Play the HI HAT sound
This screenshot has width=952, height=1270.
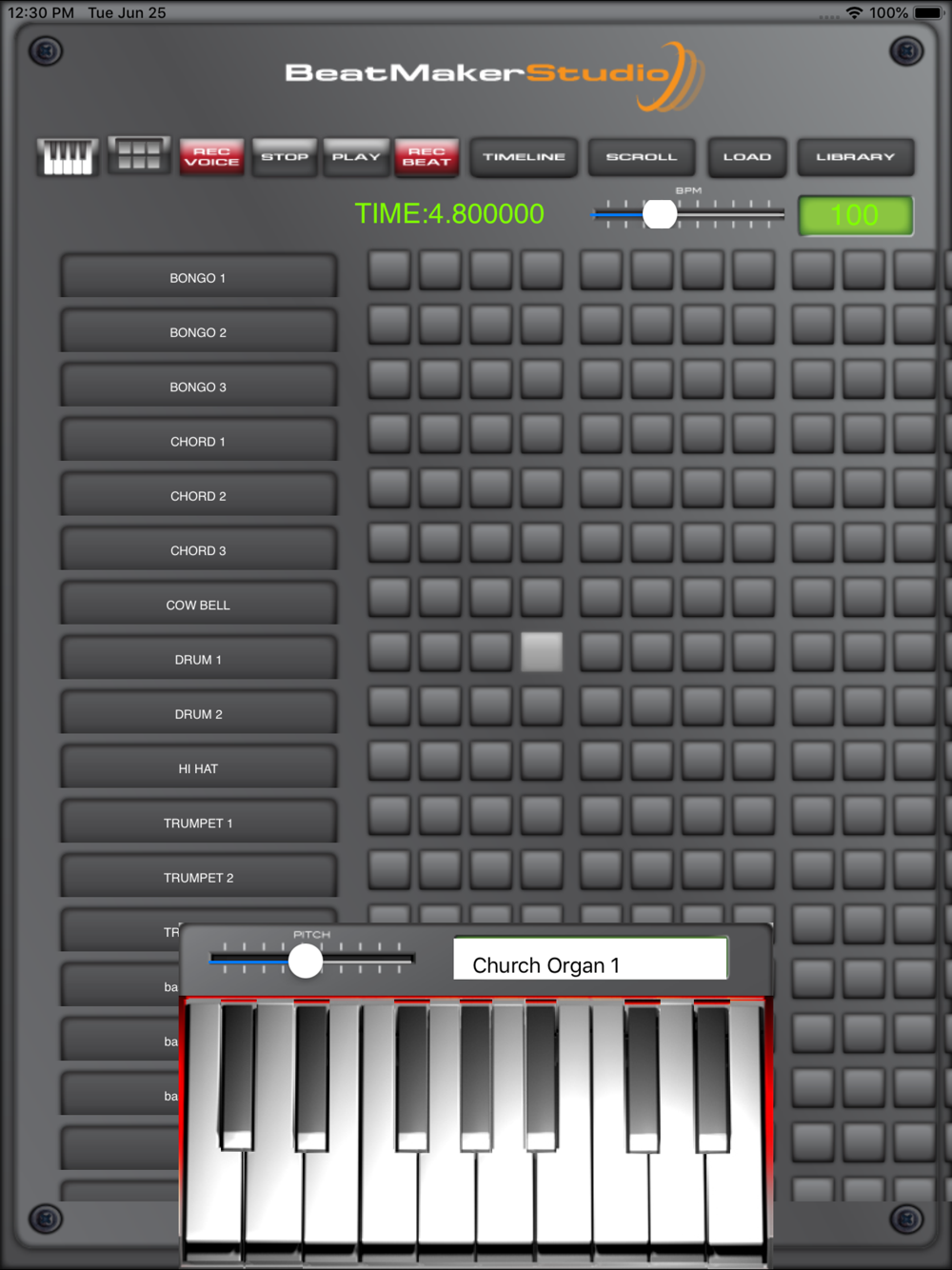point(198,767)
